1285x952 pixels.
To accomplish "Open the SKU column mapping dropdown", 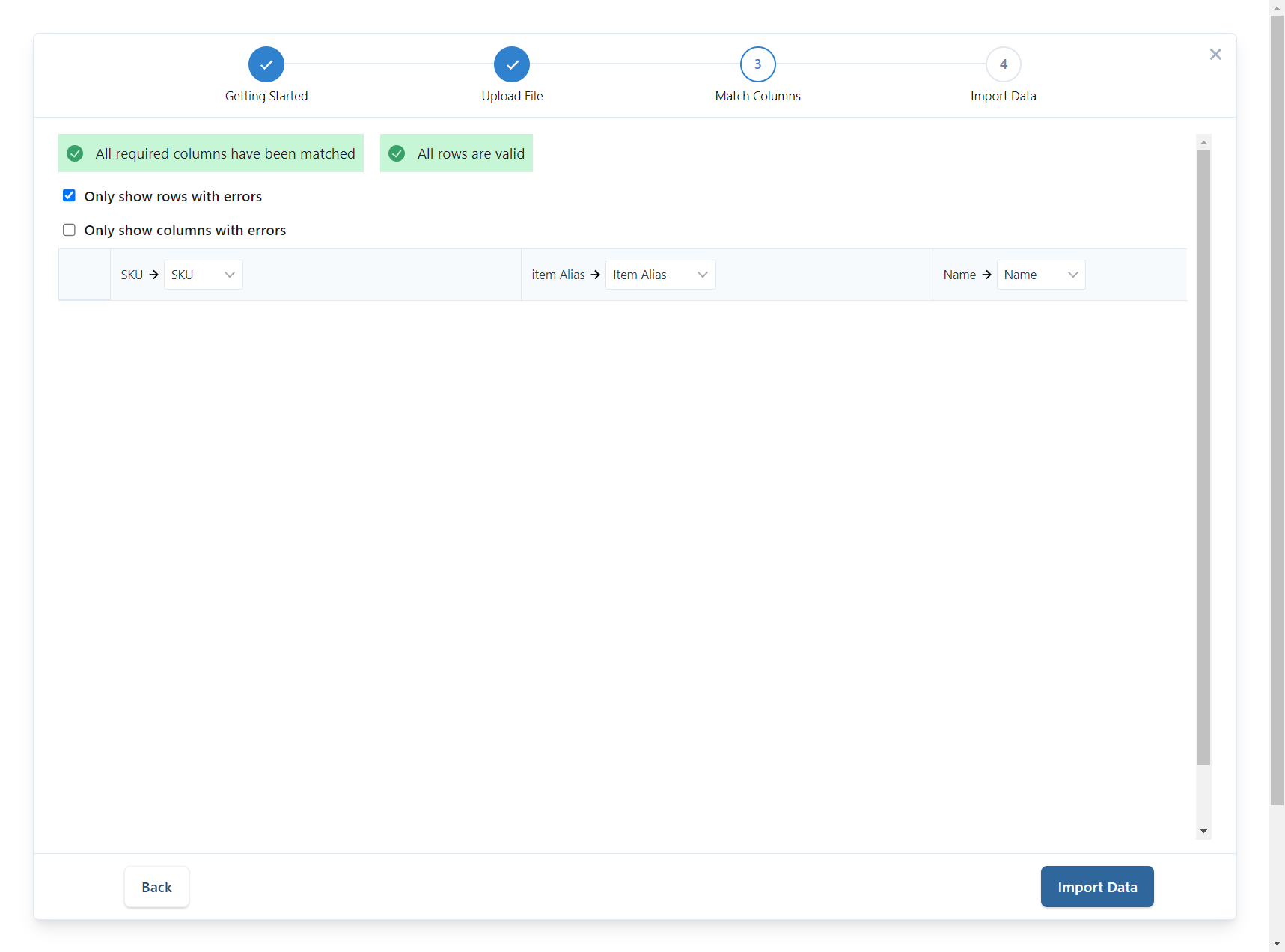I will (x=203, y=275).
